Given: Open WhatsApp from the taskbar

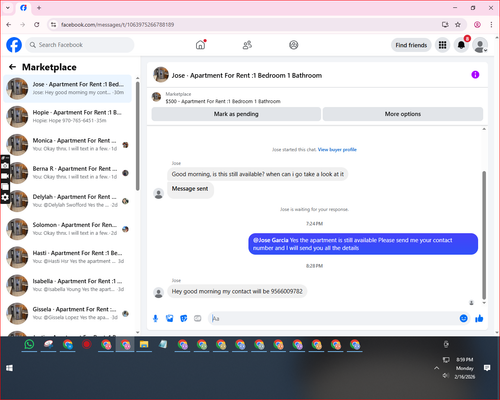Looking at the screenshot, I should point(29,344).
